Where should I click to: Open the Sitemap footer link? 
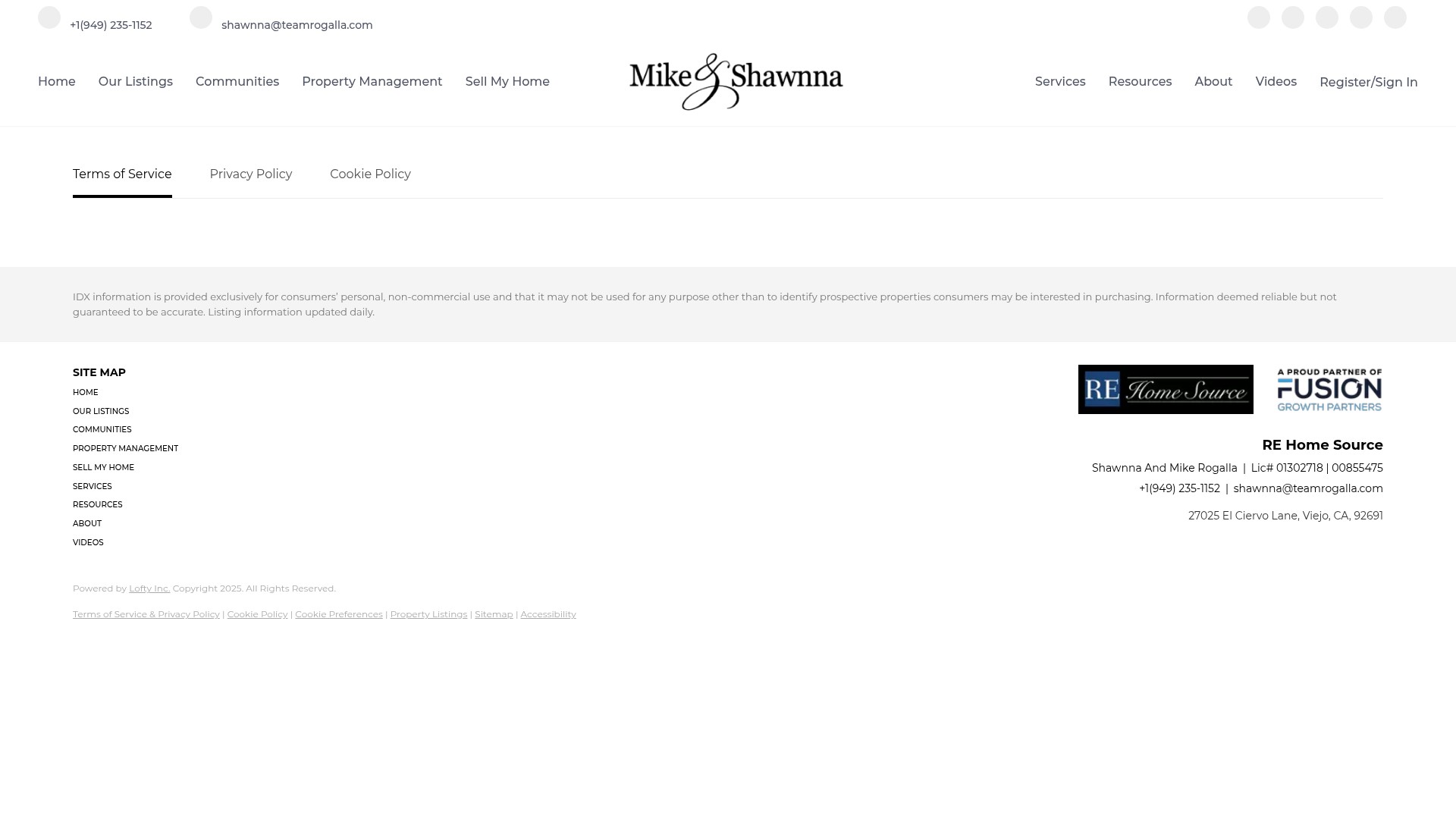494,614
